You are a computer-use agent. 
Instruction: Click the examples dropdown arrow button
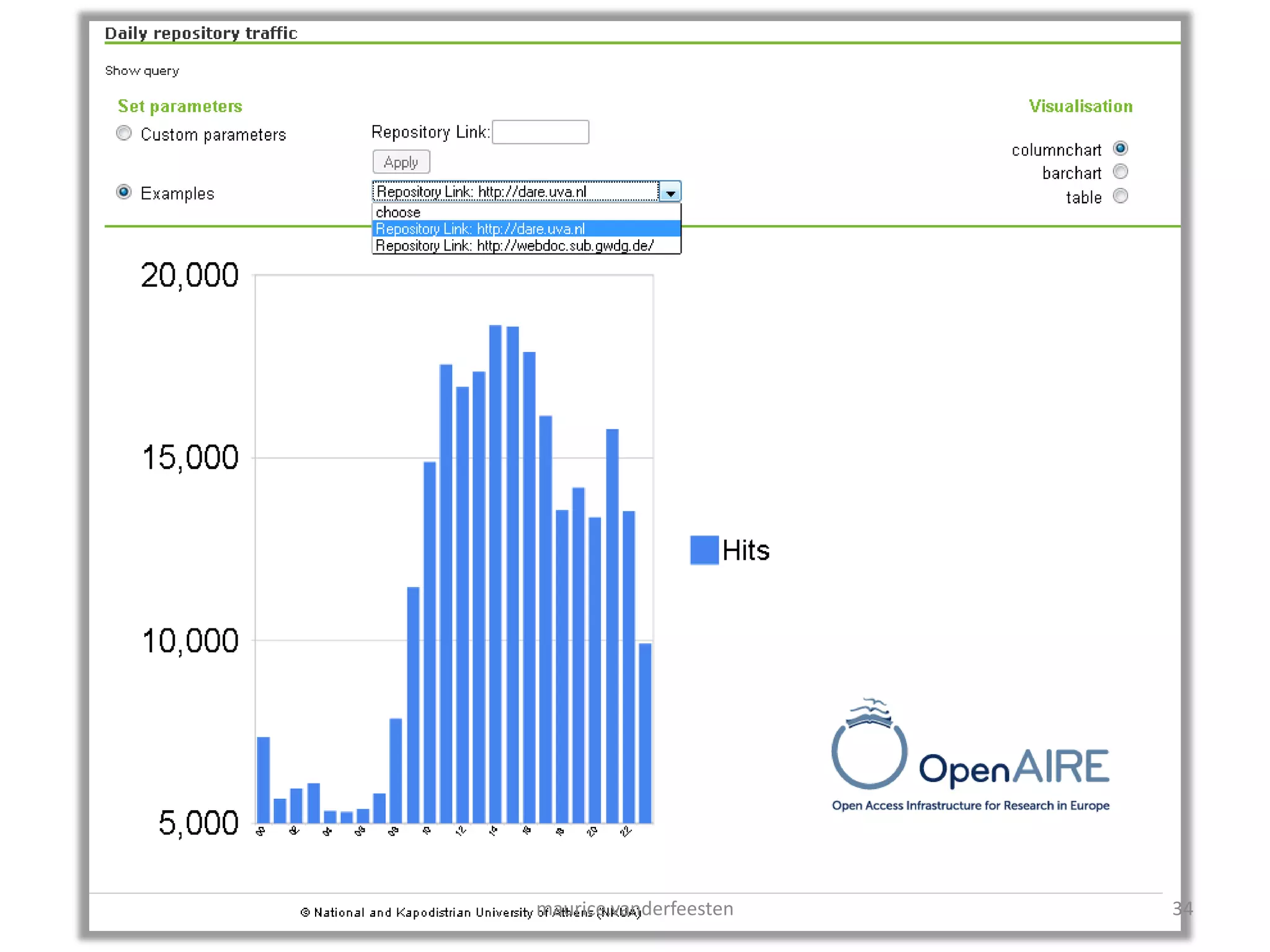point(670,192)
